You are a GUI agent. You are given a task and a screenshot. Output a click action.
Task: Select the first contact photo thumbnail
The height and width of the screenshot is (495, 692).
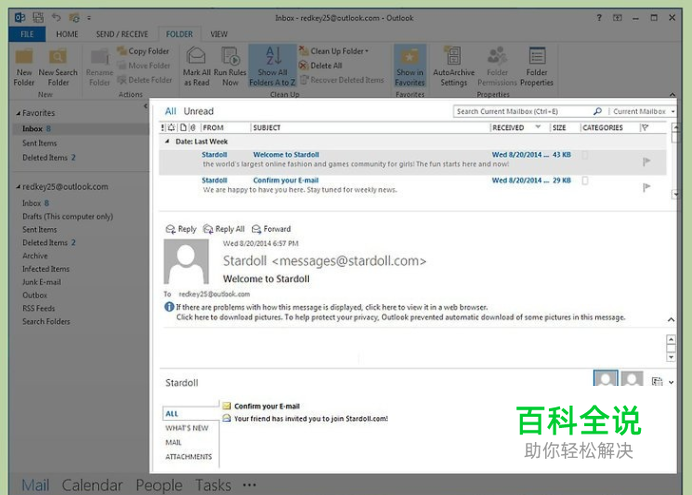point(605,378)
